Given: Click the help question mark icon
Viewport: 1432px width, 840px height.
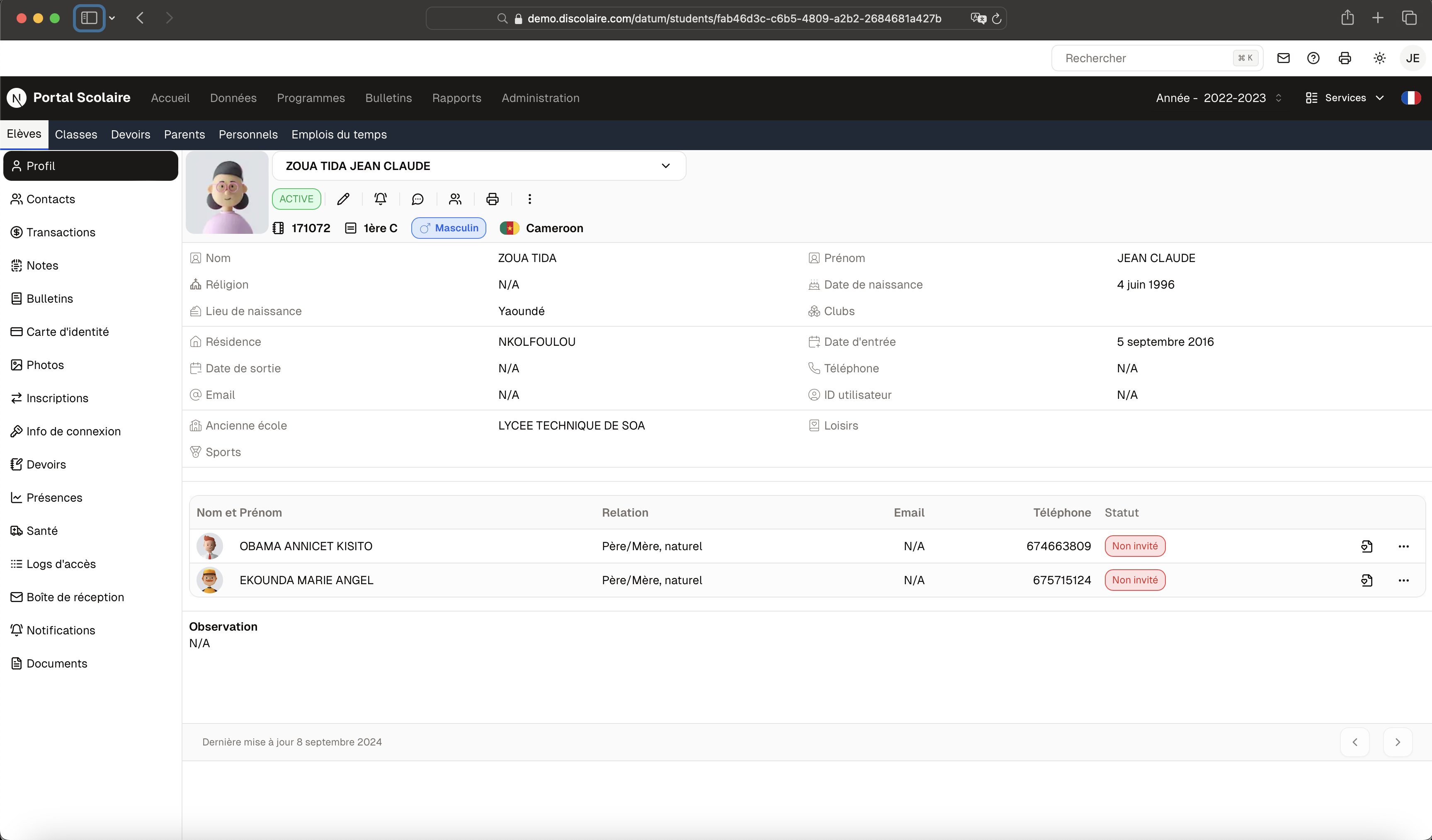Looking at the screenshot, I should click(1313, 58).
